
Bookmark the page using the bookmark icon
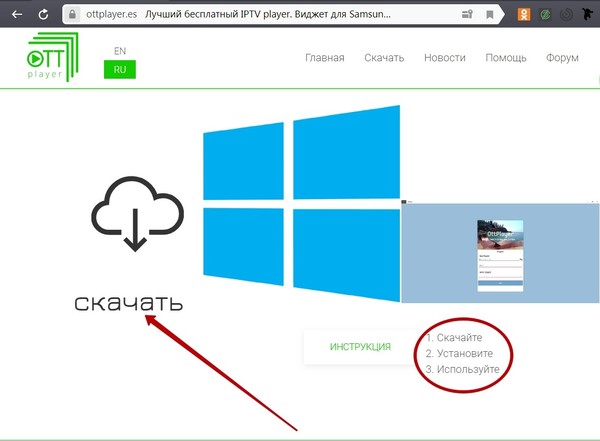[489, 15]
